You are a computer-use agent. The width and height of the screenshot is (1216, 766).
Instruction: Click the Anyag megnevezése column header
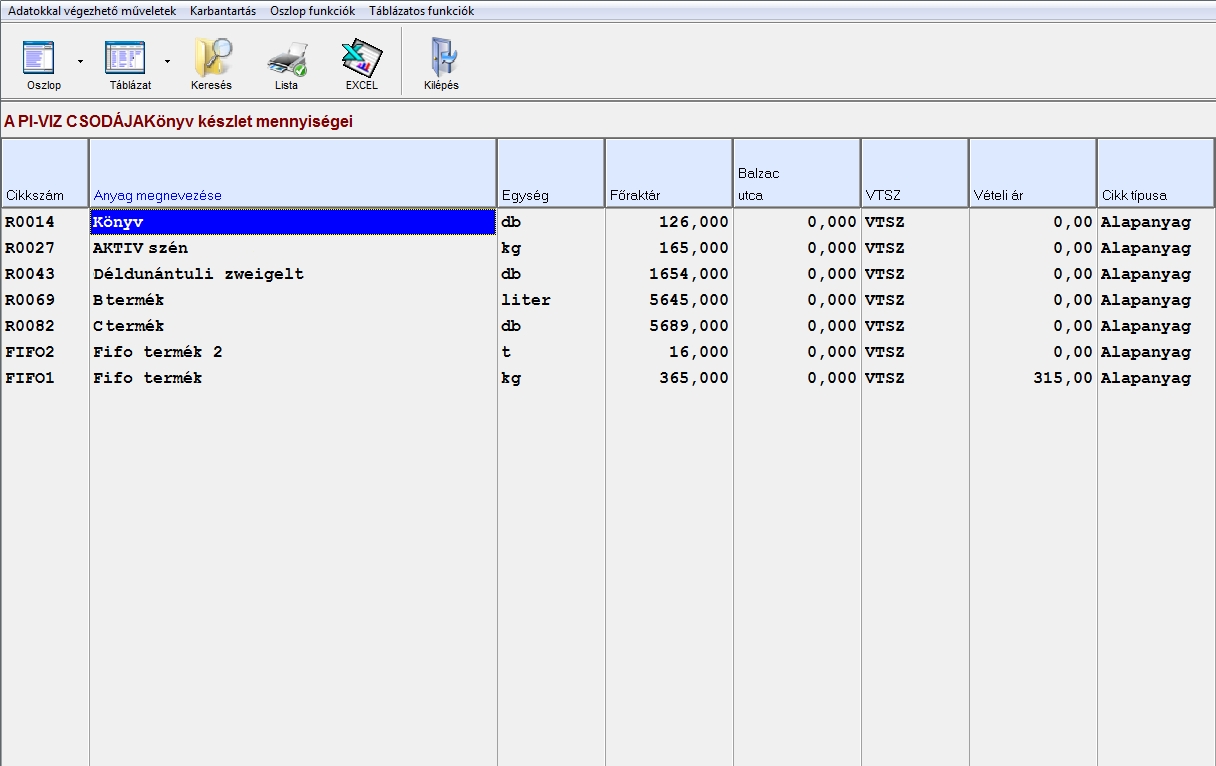tap(293, 174)
